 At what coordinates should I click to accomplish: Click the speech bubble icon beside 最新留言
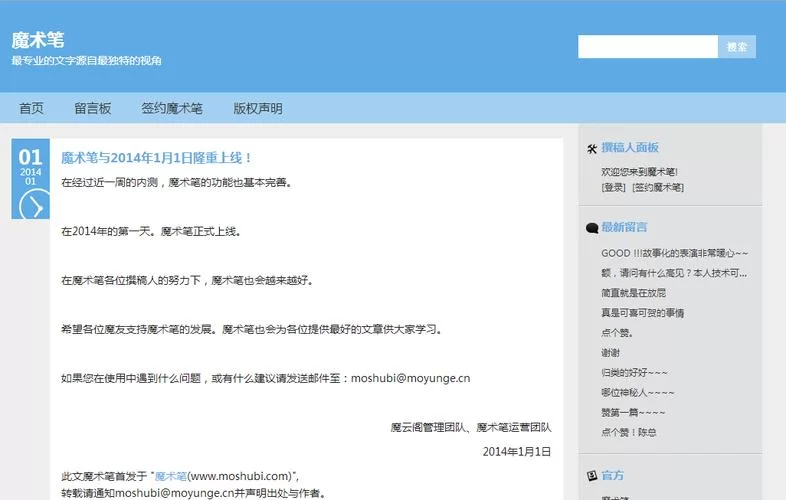pyautogui.click(x=592, y=228)
